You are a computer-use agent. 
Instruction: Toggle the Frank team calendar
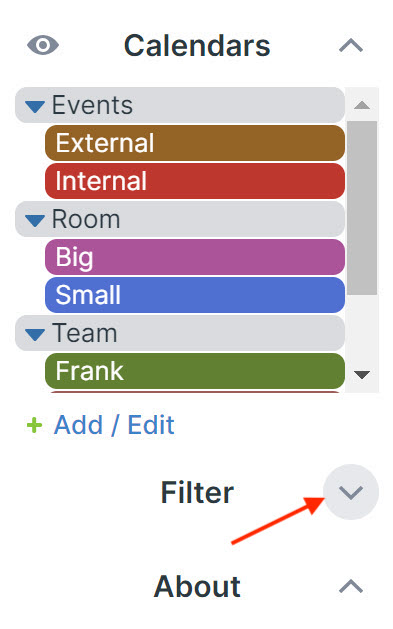tap(195, 371)
